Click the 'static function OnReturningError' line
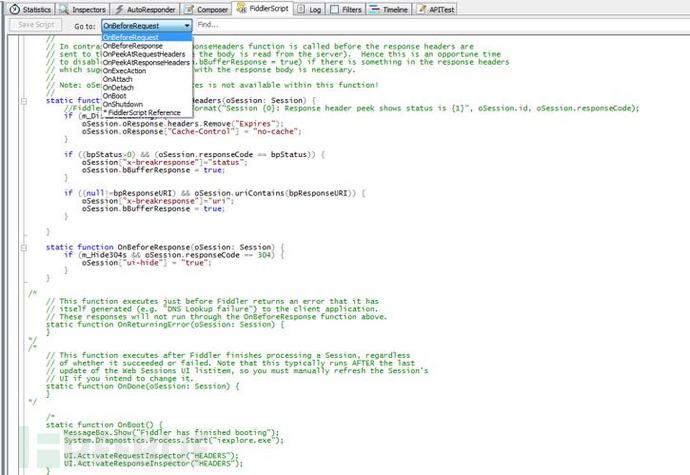This screenshot has height=475, width=690. (x=165, y=324)
